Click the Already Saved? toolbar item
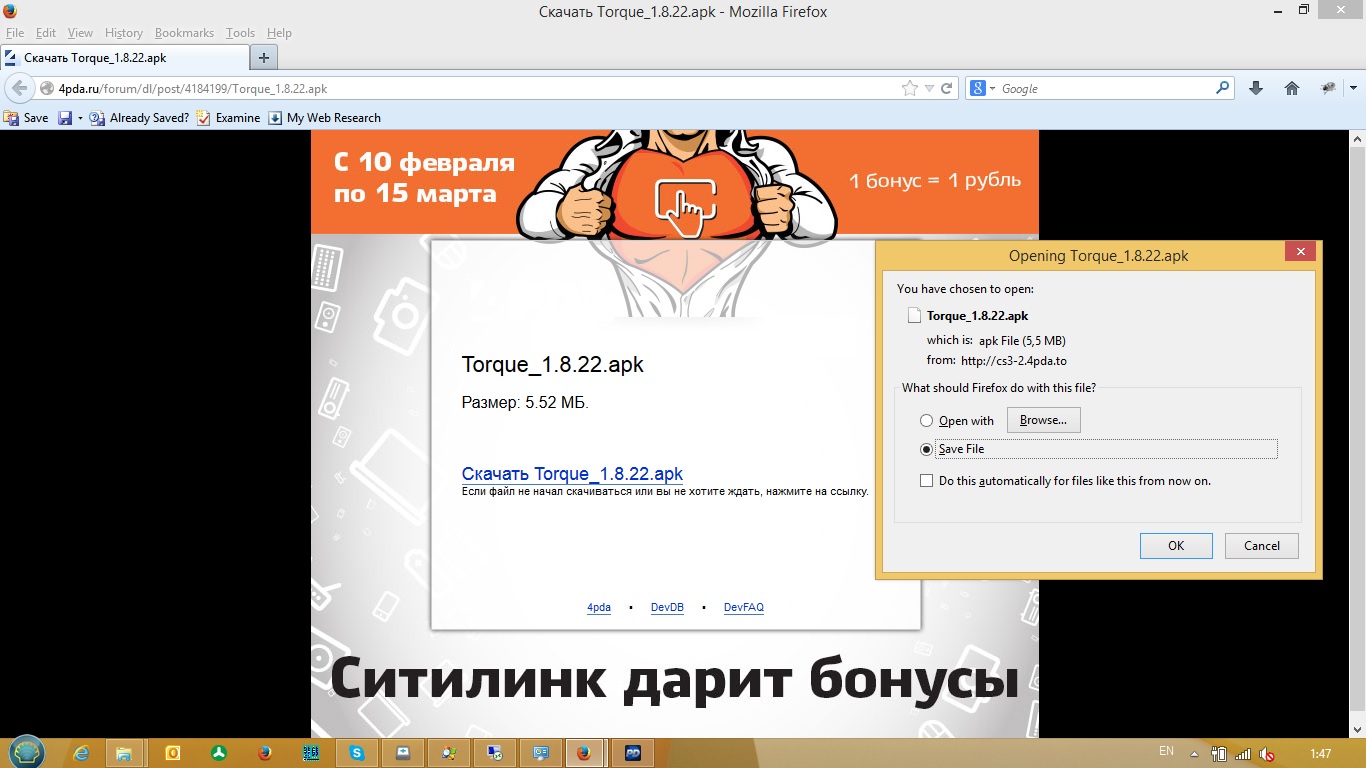This screenshot has width=1366, height=768. 139,117
